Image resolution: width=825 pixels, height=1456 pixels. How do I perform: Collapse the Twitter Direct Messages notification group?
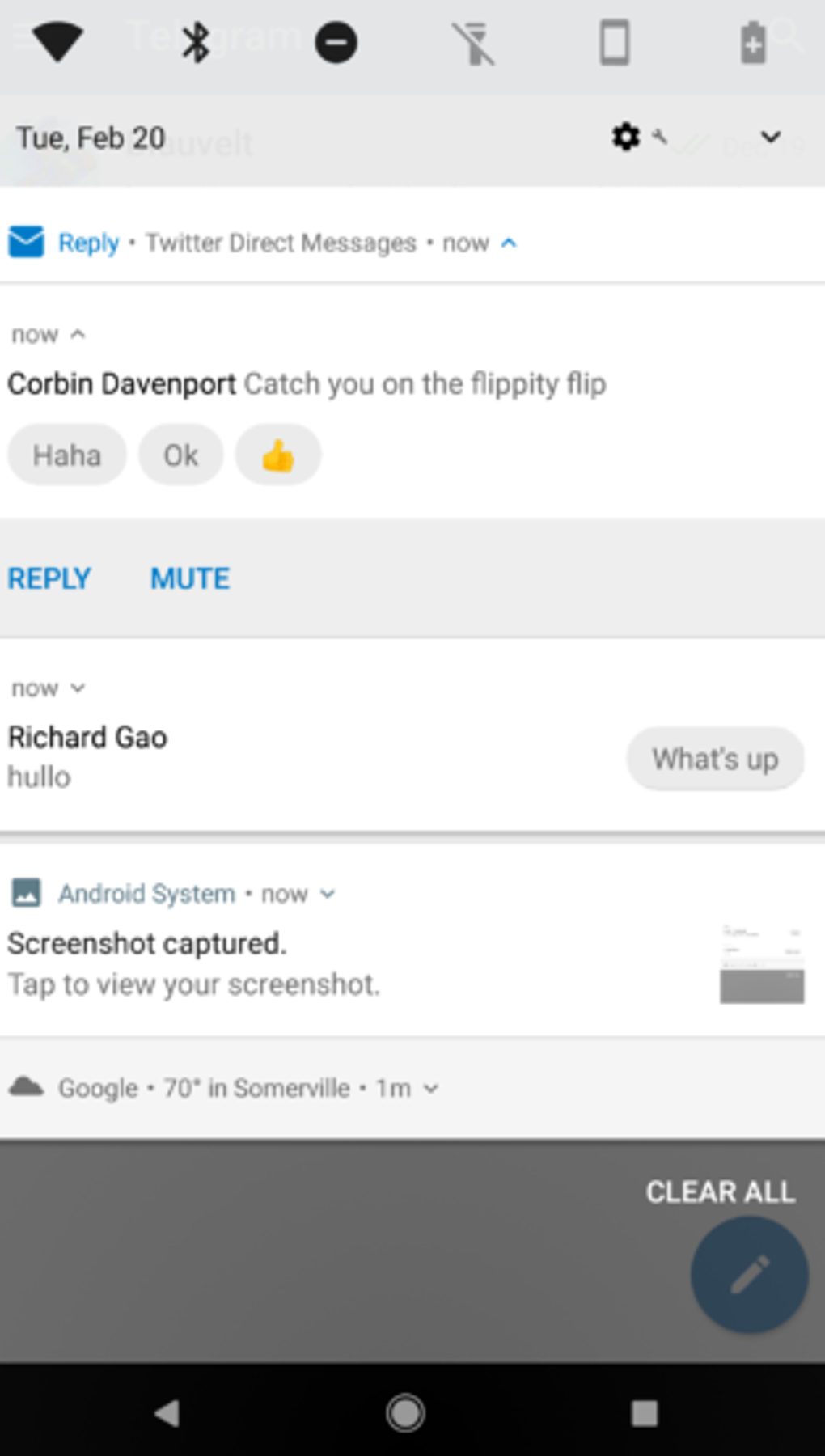(x=509, y=243)
